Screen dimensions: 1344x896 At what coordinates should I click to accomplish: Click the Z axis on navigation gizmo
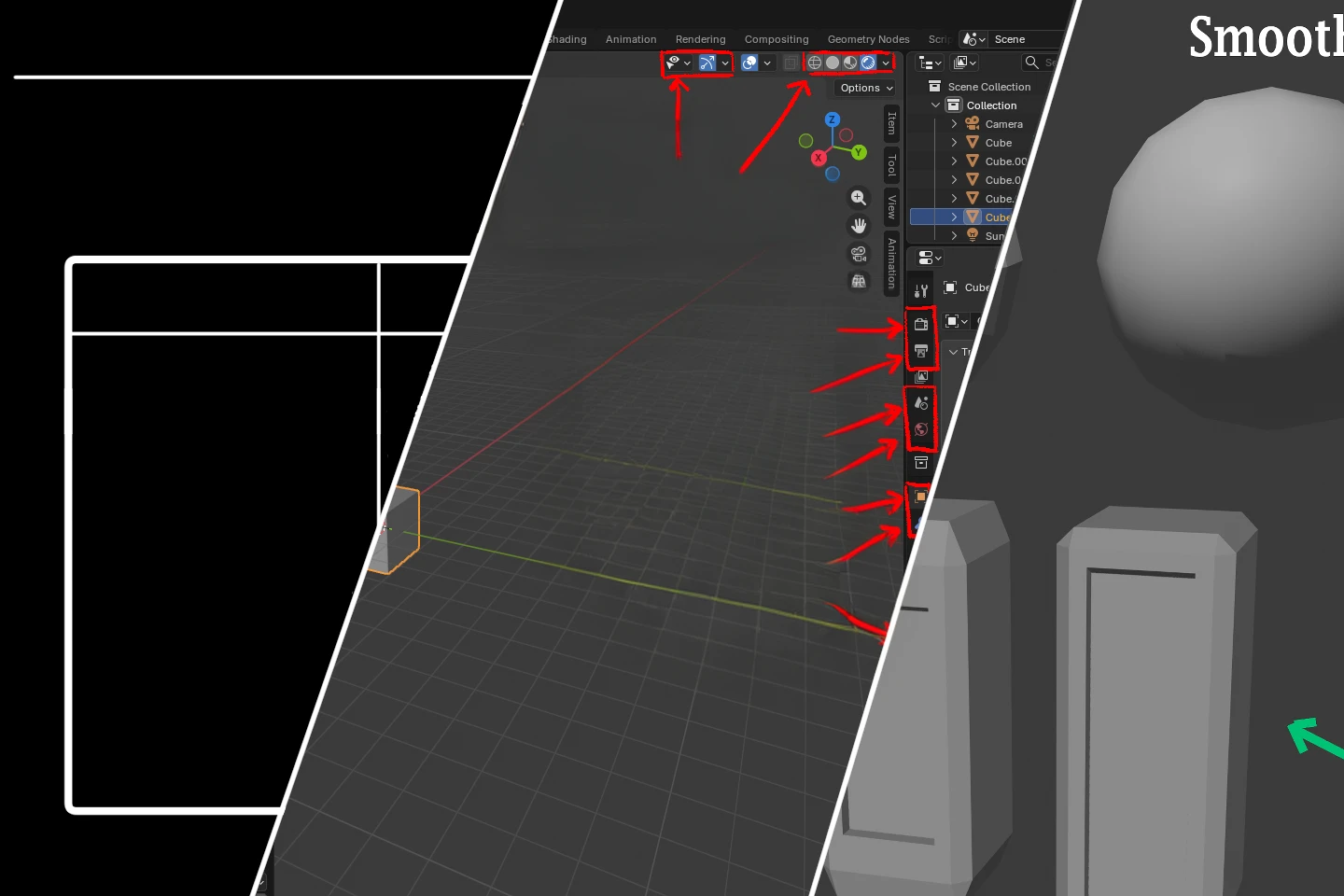[833, 119]
